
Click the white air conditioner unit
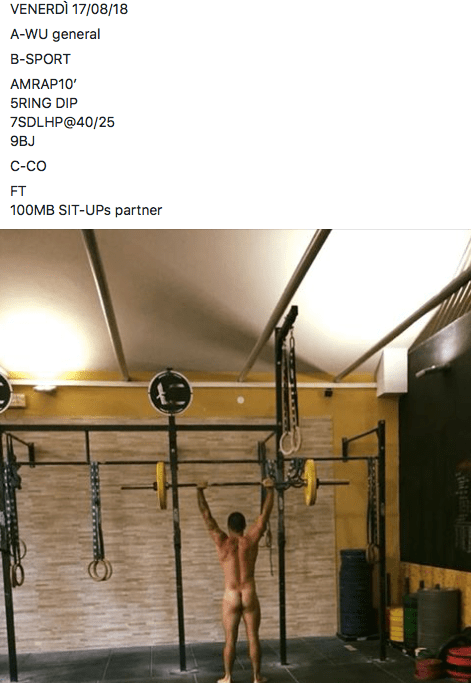click(392, 372)
